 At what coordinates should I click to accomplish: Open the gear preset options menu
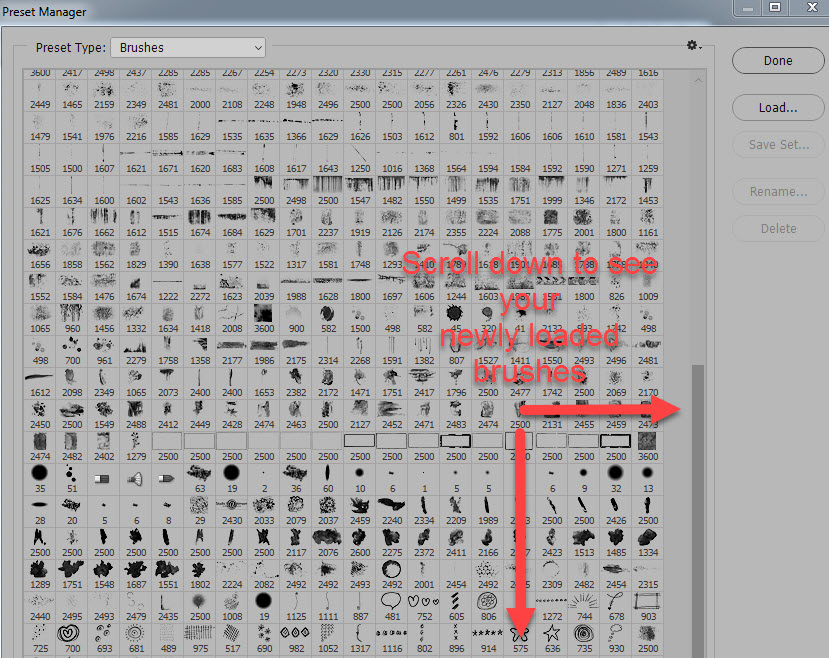[693, 45]
